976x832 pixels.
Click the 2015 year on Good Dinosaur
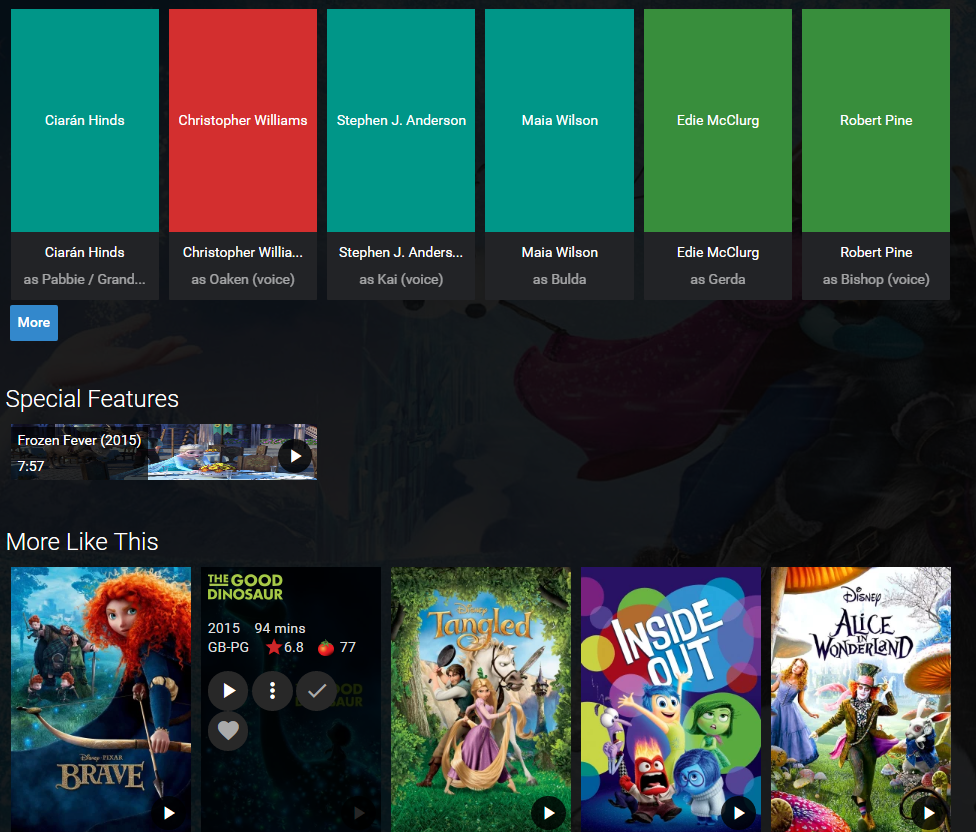tap(223, 629)
